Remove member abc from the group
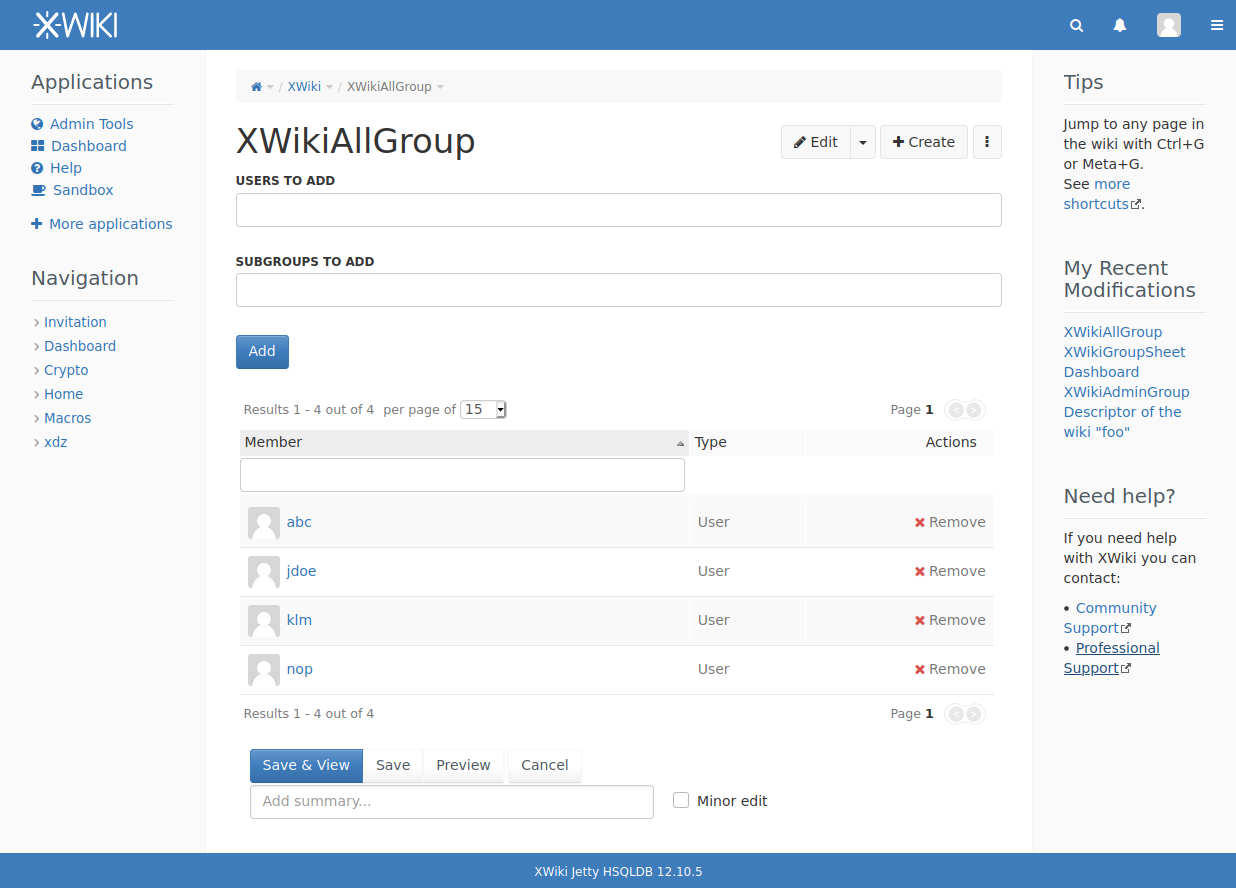The width and height of the screenshot is (1236, 888). coord(950,522)
